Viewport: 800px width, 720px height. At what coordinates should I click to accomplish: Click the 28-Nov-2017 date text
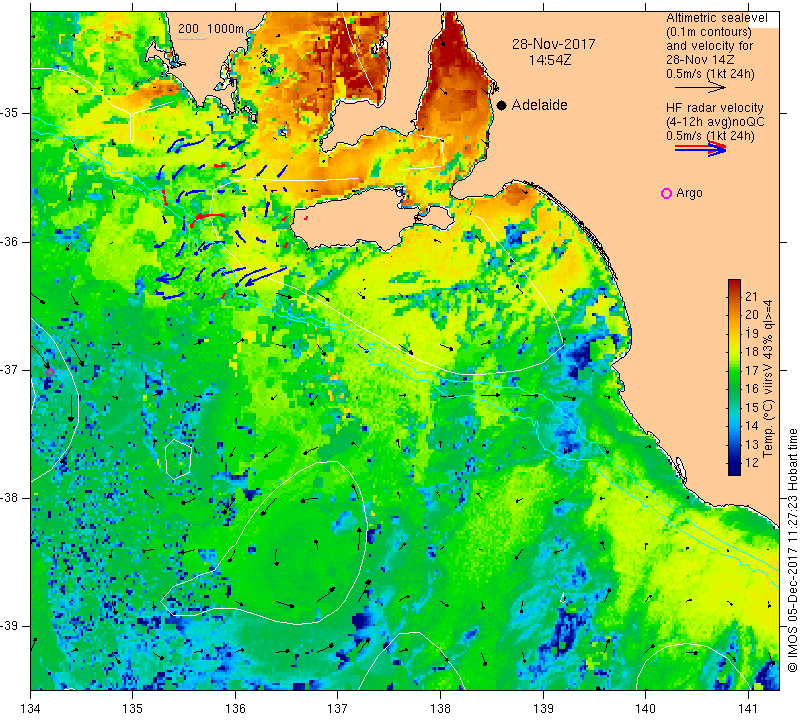click(554, 44)
